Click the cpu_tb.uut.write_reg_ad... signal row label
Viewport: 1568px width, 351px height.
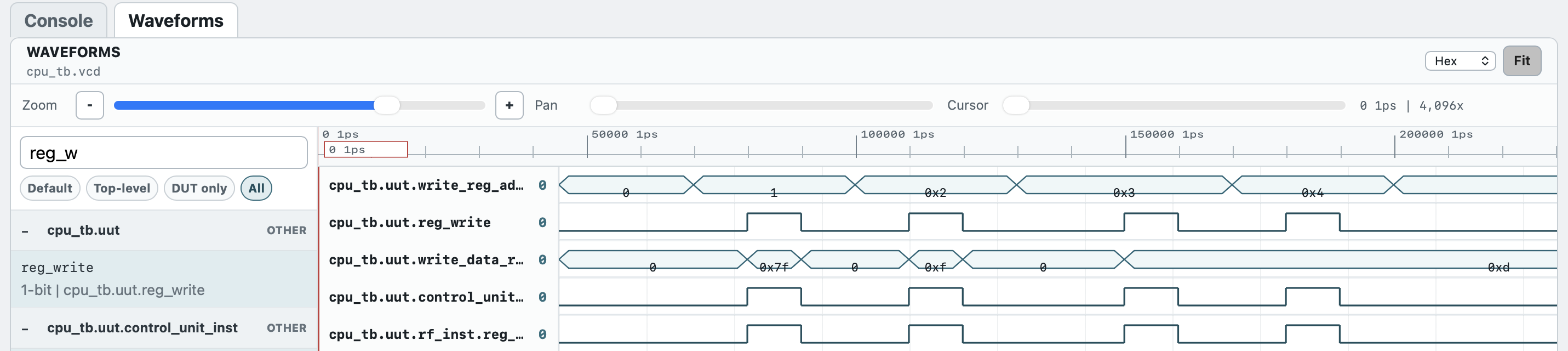point(426,185)
